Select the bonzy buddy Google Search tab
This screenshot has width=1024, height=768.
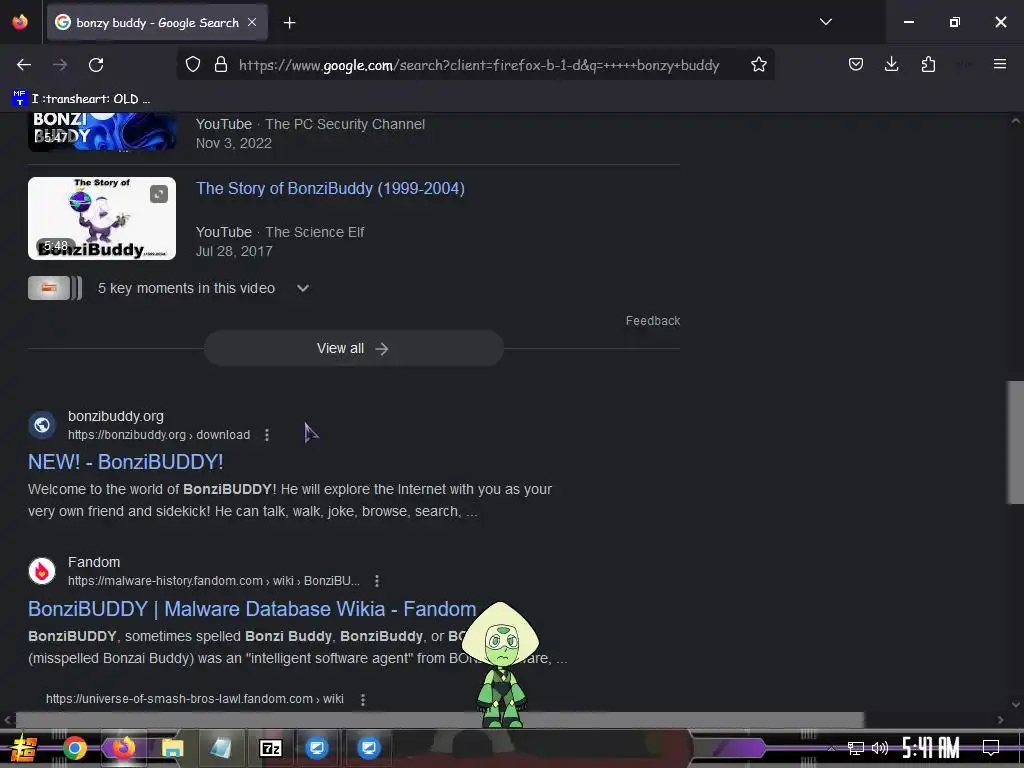pos(157,23)
